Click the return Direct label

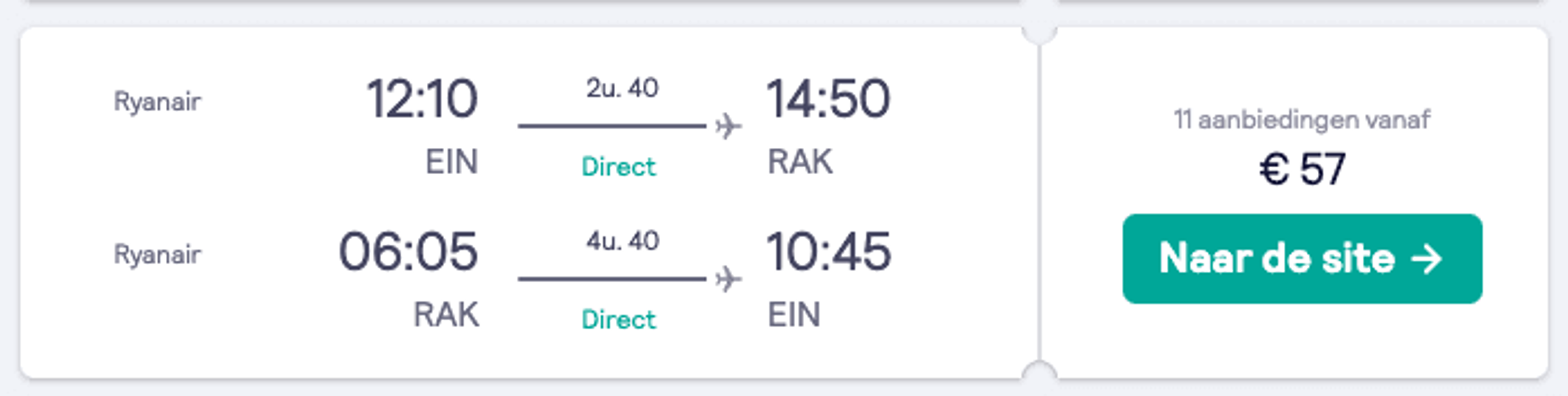pos(619,319)
